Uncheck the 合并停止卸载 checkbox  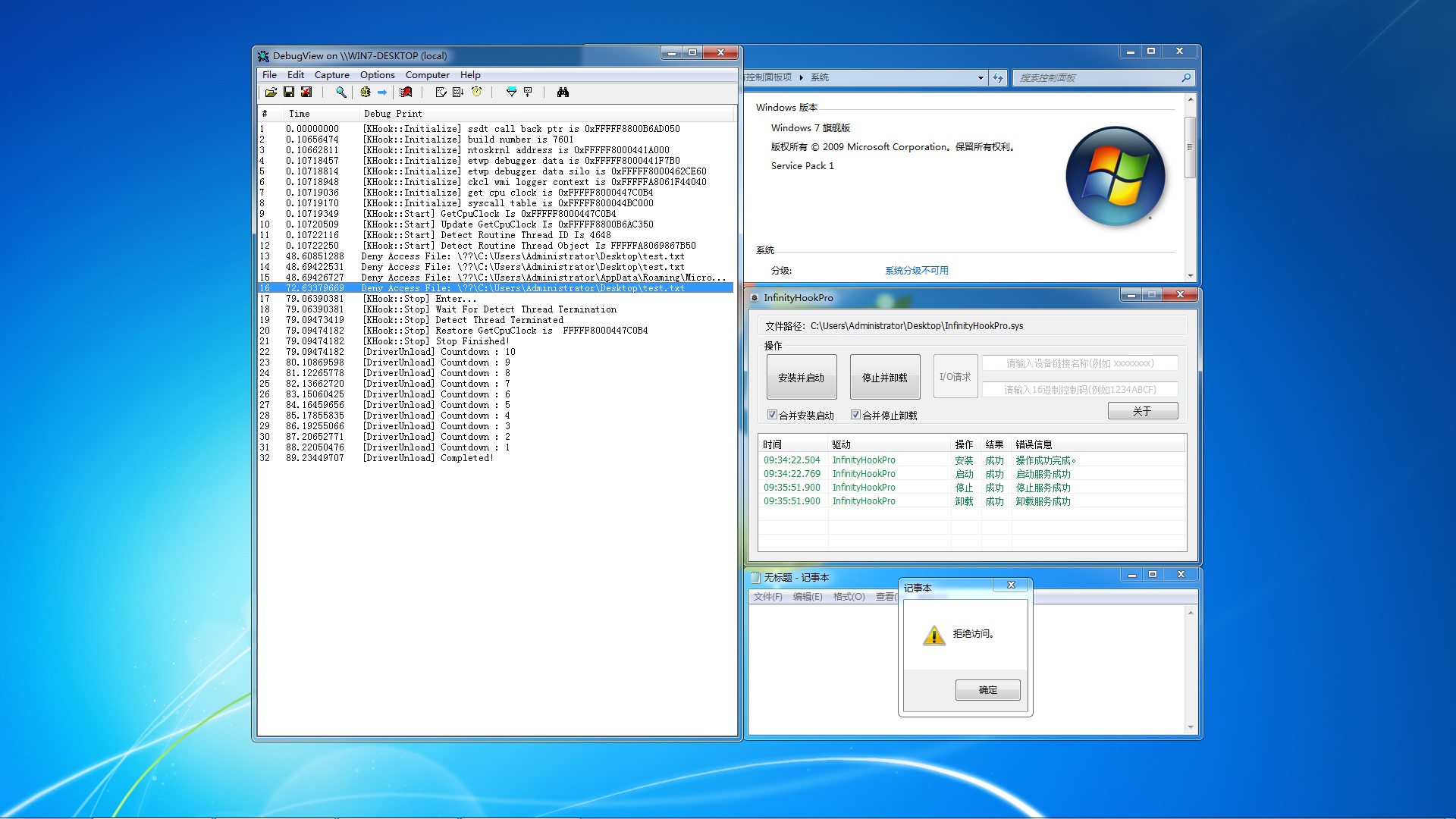click(x=855, y=415)
